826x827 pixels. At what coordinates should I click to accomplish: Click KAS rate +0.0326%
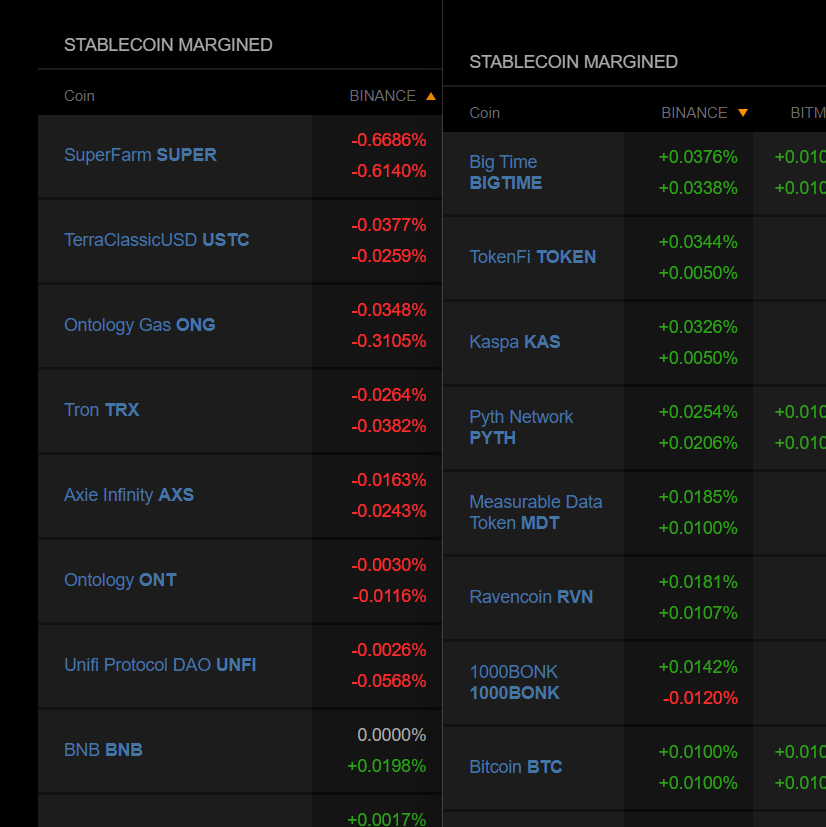(698, 326)
